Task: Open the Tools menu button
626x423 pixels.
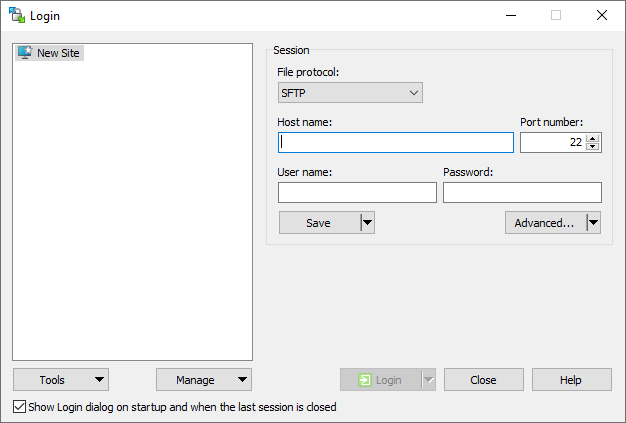Action: pos(61,380)
